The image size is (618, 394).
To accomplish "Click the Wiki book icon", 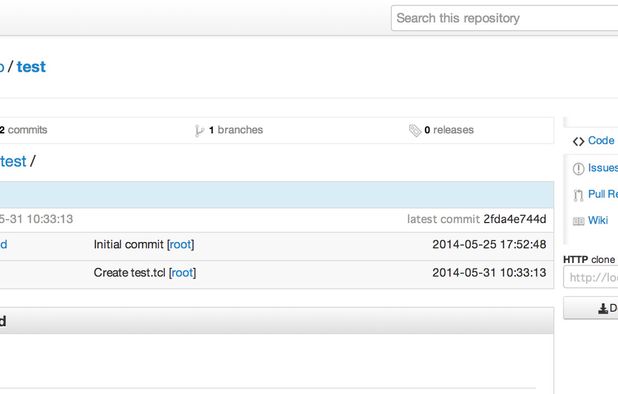I will pos(578,221).
